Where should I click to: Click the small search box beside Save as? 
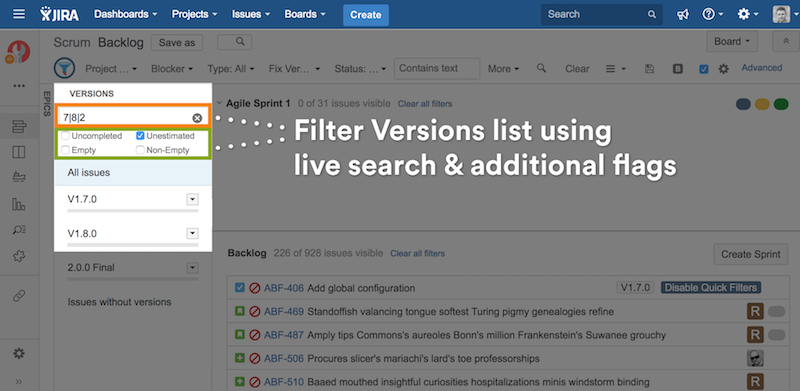(234, 42)
